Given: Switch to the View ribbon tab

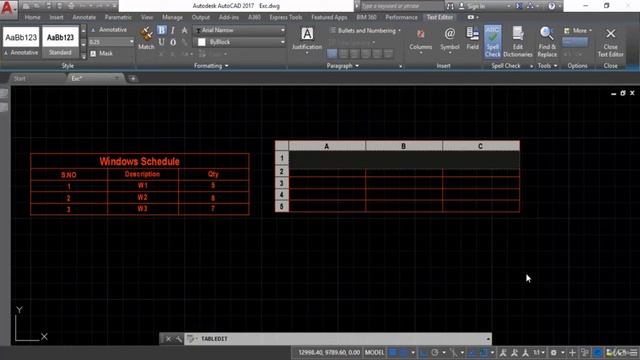Looking at the screenshot, I should pyautogui.click(x=147, y=17).
